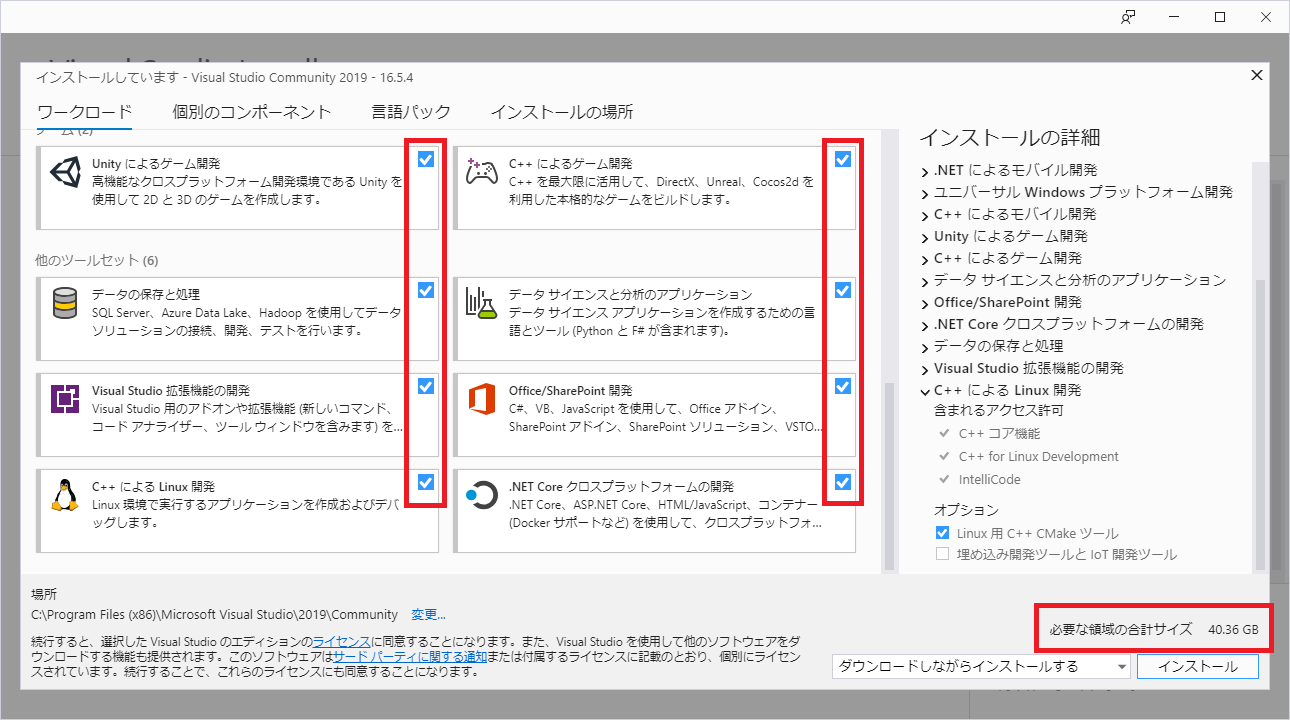The height and width of the screenshot is (720, 1290).
Task: Click the feedback icon in title bar
Action: 1128,17
